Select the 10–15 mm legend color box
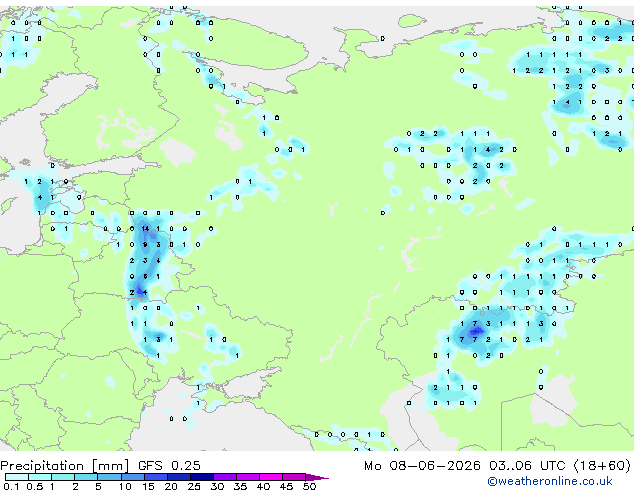634x490 pixels. pyautogui.click(x=132, y=477)
